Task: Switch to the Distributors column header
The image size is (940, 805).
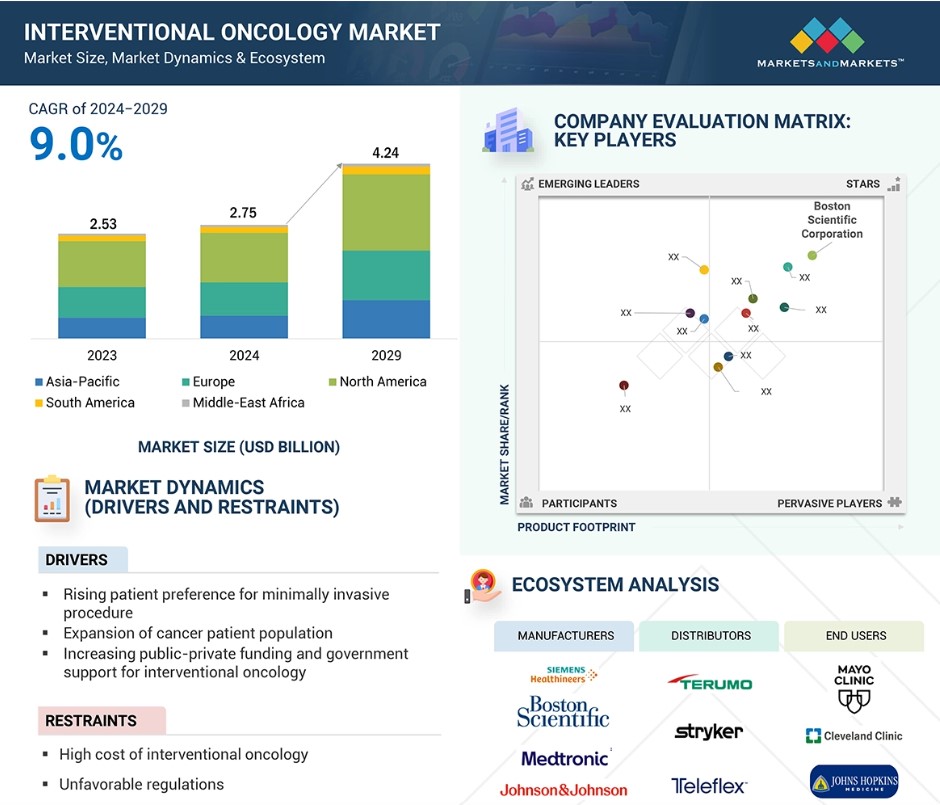Action: pyautogui.click(x=709, y=636)
